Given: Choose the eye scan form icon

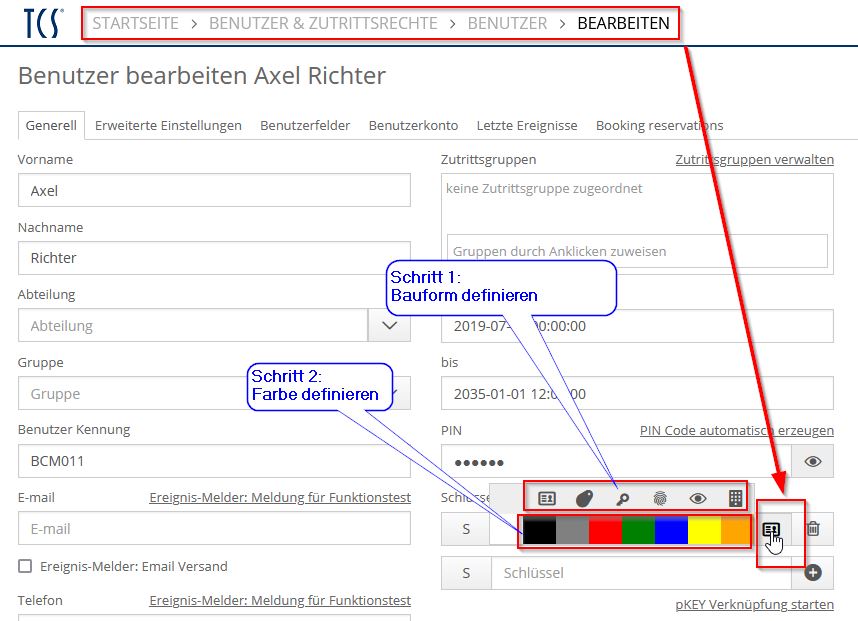Looking at the screenshot, I should [x=698, y=497].
